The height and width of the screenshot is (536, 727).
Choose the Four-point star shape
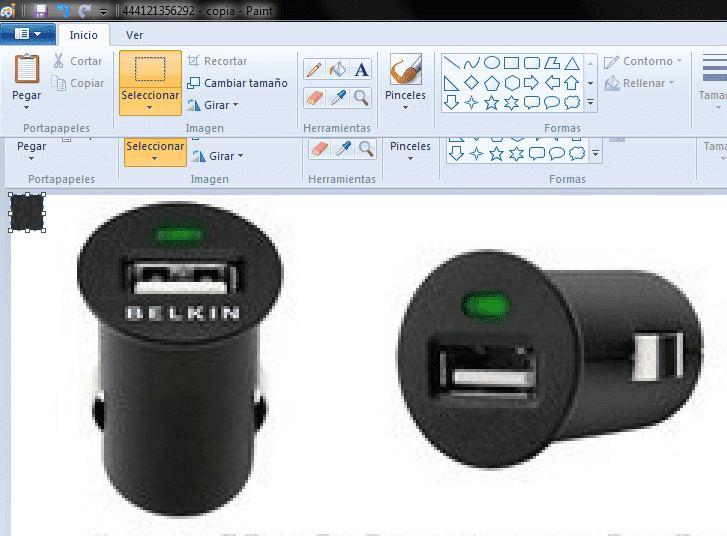[x=472, y=102]
